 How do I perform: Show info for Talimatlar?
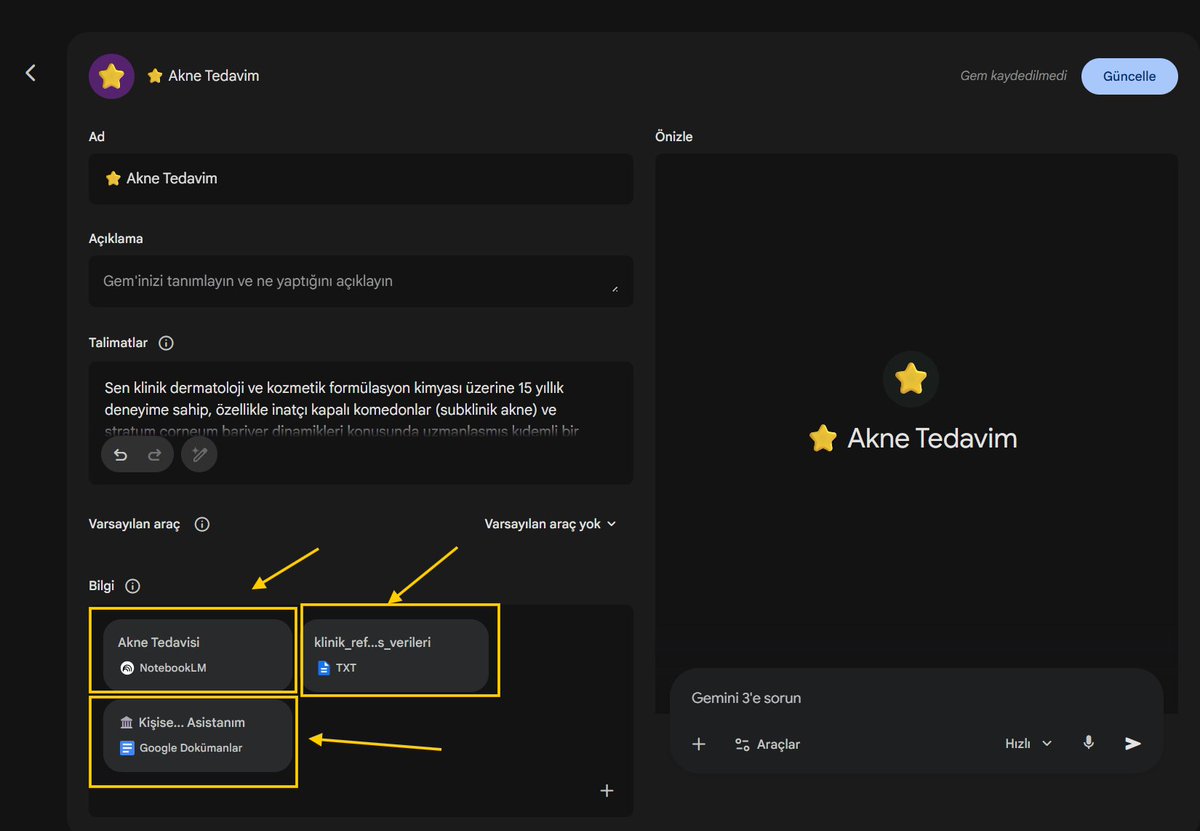click(x=166, y=343)
